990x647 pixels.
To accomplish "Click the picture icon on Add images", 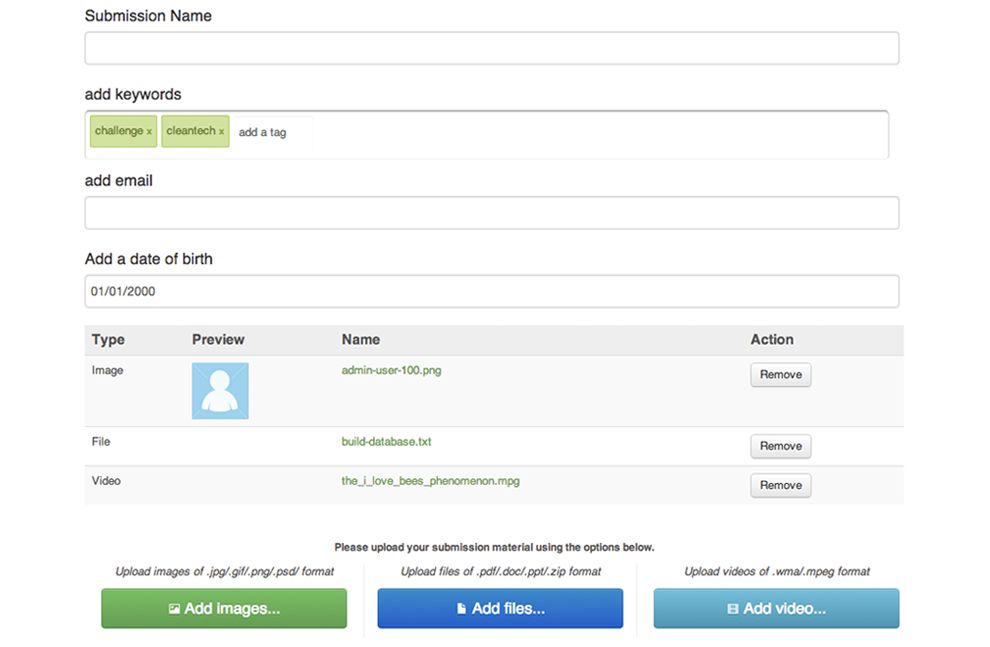I will pos(174,608).
